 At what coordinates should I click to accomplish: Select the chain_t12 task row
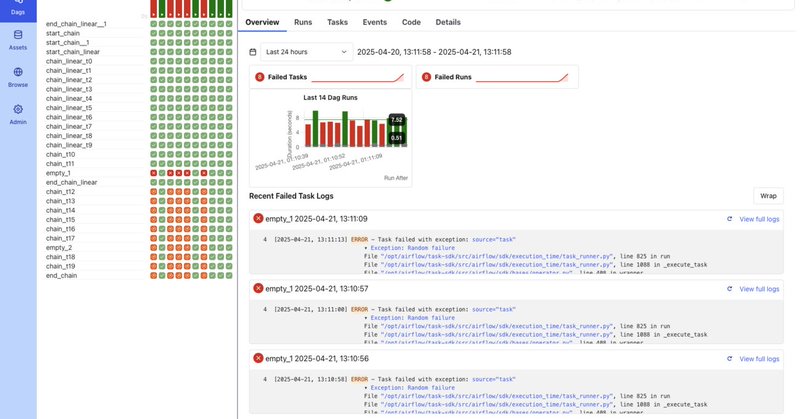tap(60, 191)
